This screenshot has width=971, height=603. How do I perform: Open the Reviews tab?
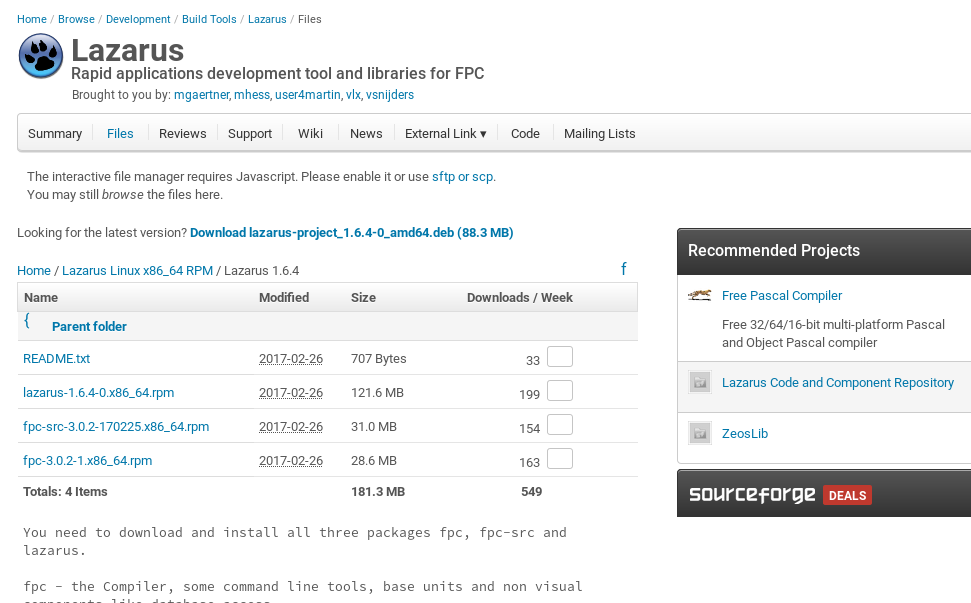coord(182,134)
